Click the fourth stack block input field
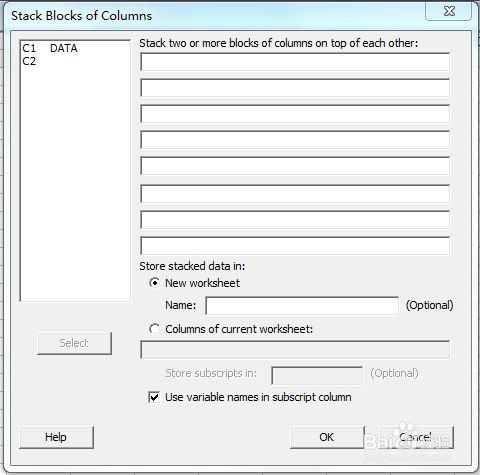This screenshot has height=475, width=480. click(x=295, y=140)
